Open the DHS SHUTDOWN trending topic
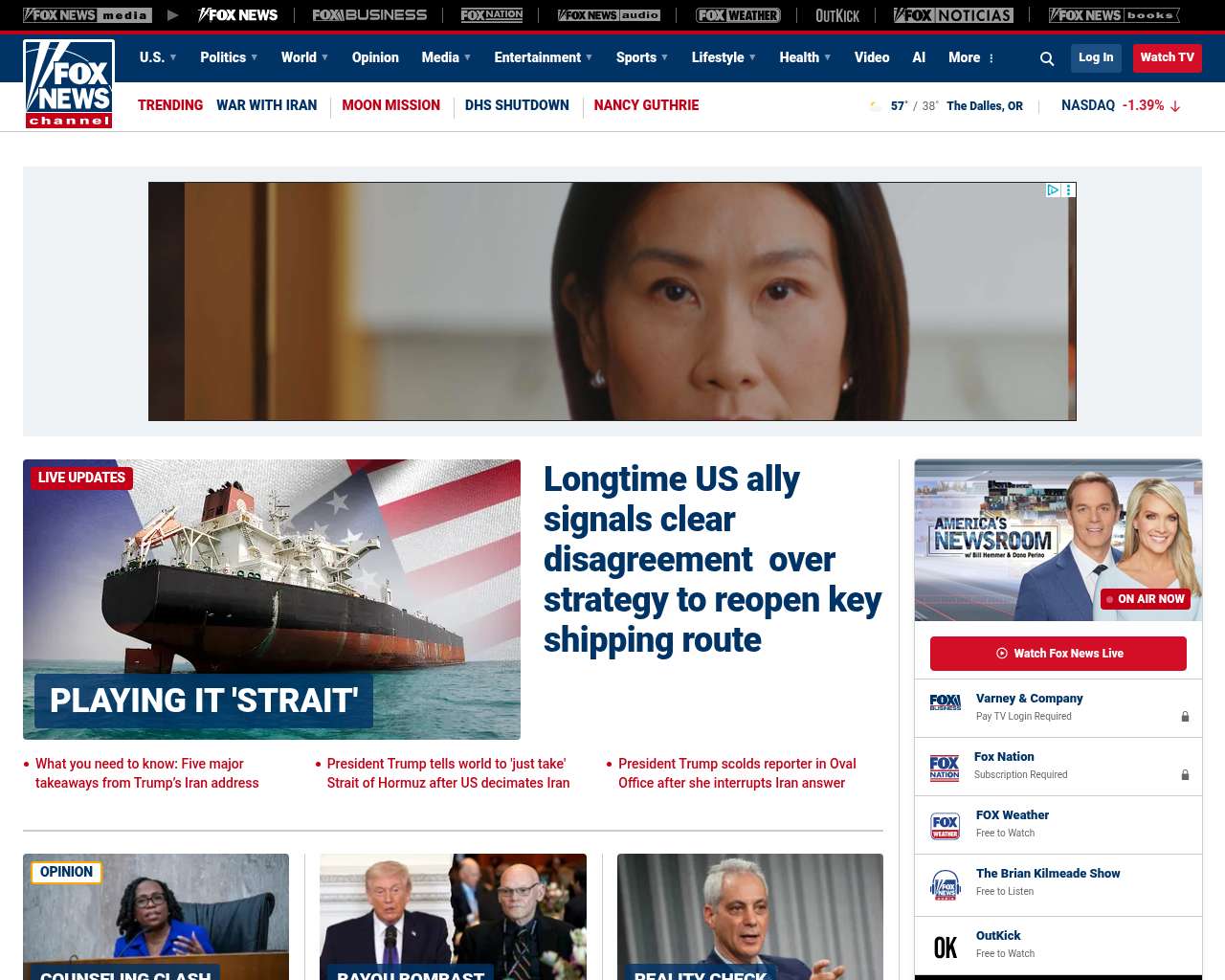 click(517, 105)
